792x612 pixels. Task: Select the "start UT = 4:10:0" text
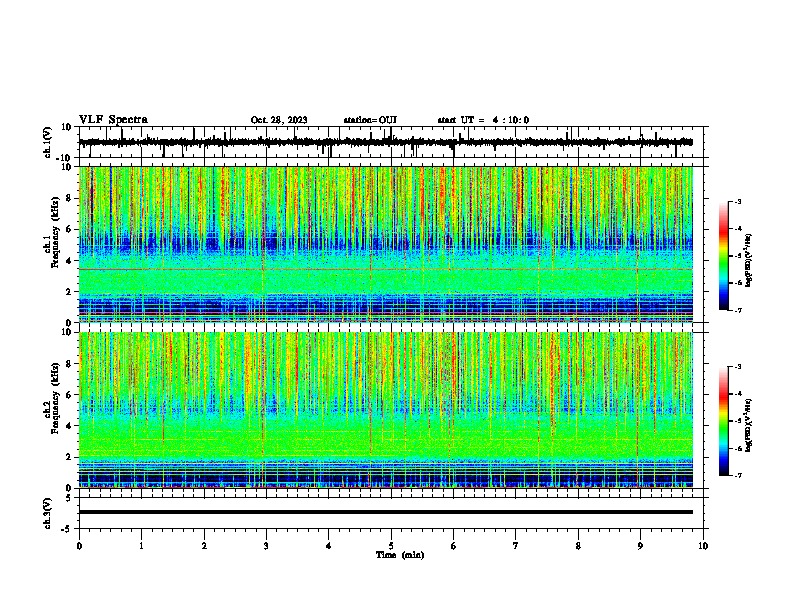click(483, 120)
